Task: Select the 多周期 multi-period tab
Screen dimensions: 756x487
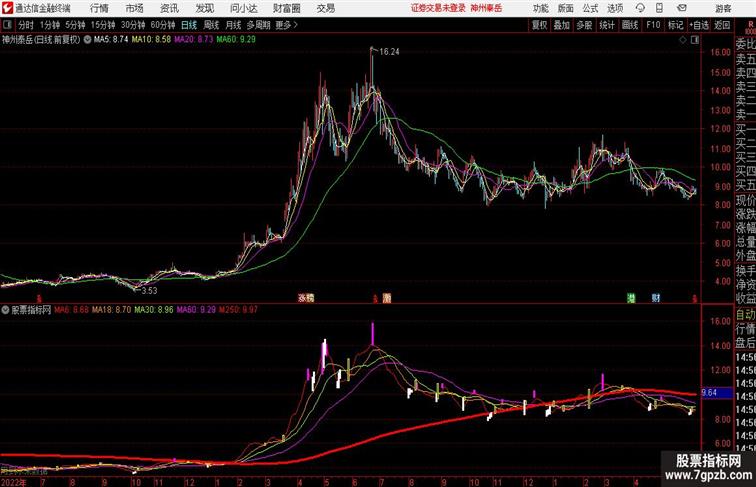Action: 258,25
